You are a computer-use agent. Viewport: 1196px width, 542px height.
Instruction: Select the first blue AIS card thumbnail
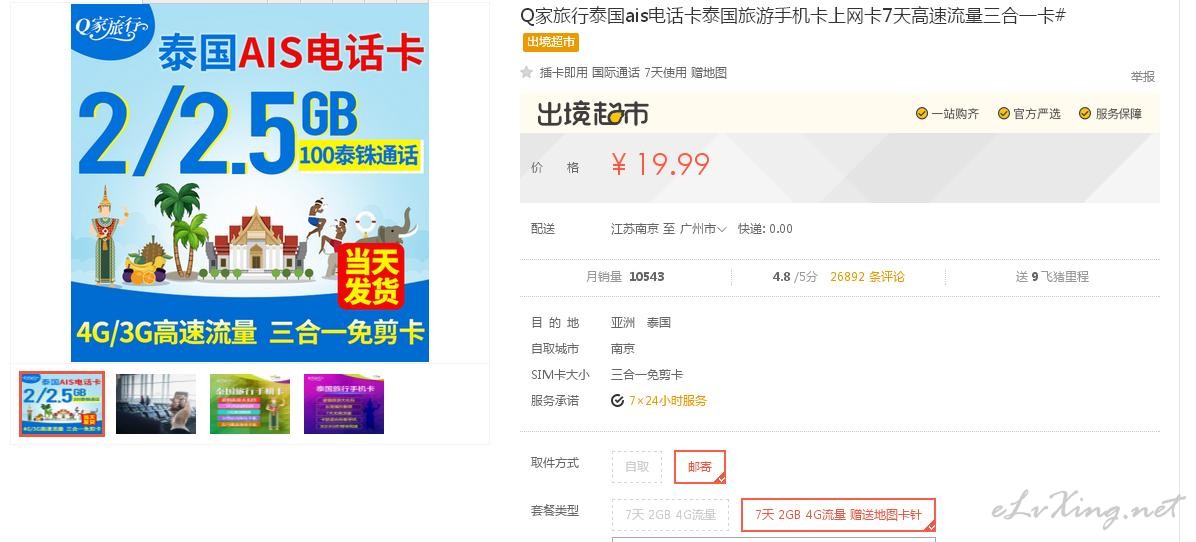click(x=62, y=404)
